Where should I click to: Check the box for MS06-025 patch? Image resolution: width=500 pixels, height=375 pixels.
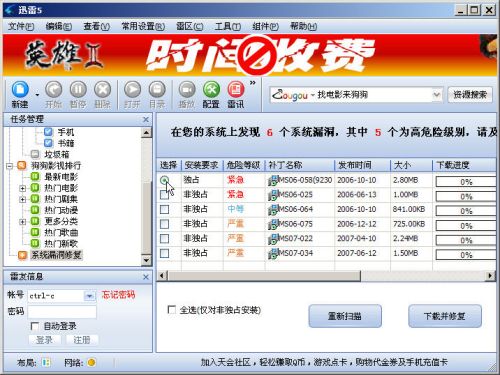pos(164,195)
